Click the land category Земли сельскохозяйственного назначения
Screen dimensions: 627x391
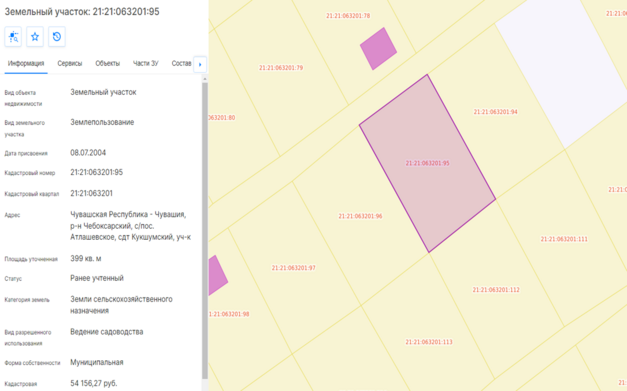point(121,305)
